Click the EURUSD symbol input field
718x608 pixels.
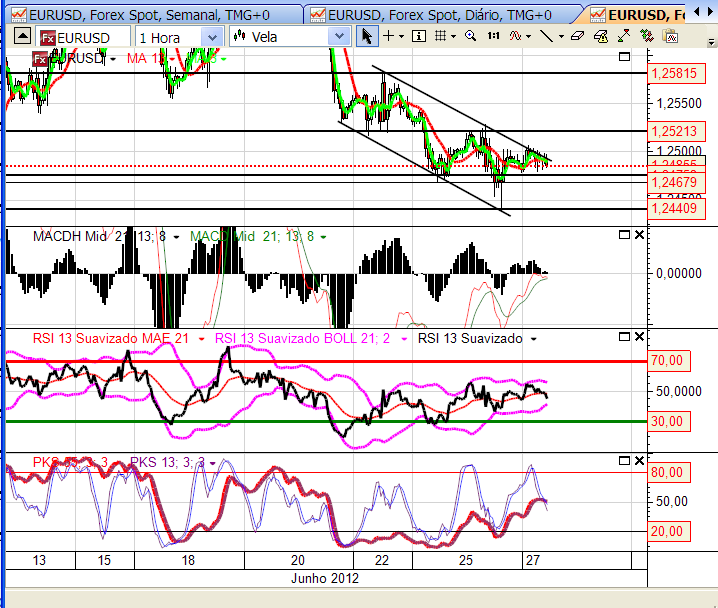coord(90,37)
